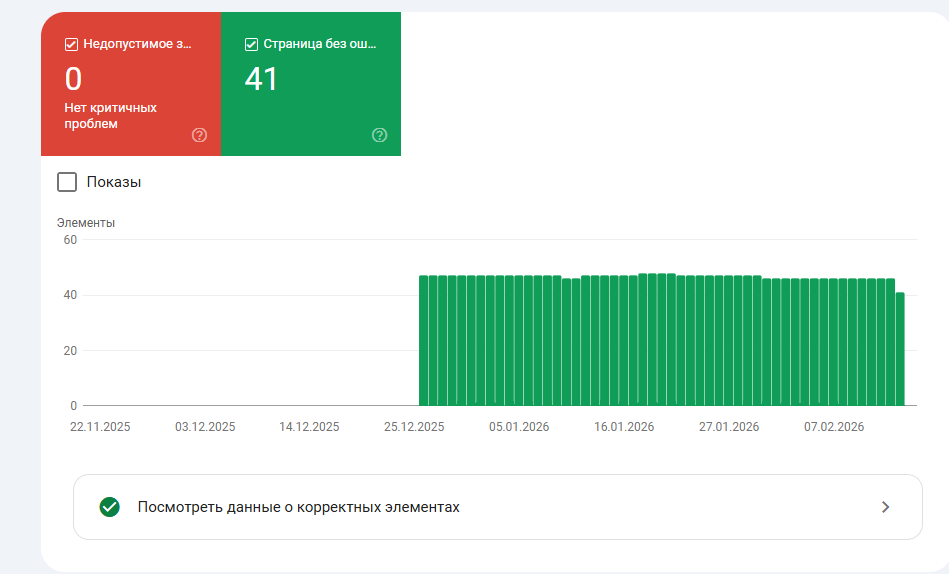Enable the Показы checkbox

(x=67, y=182)
